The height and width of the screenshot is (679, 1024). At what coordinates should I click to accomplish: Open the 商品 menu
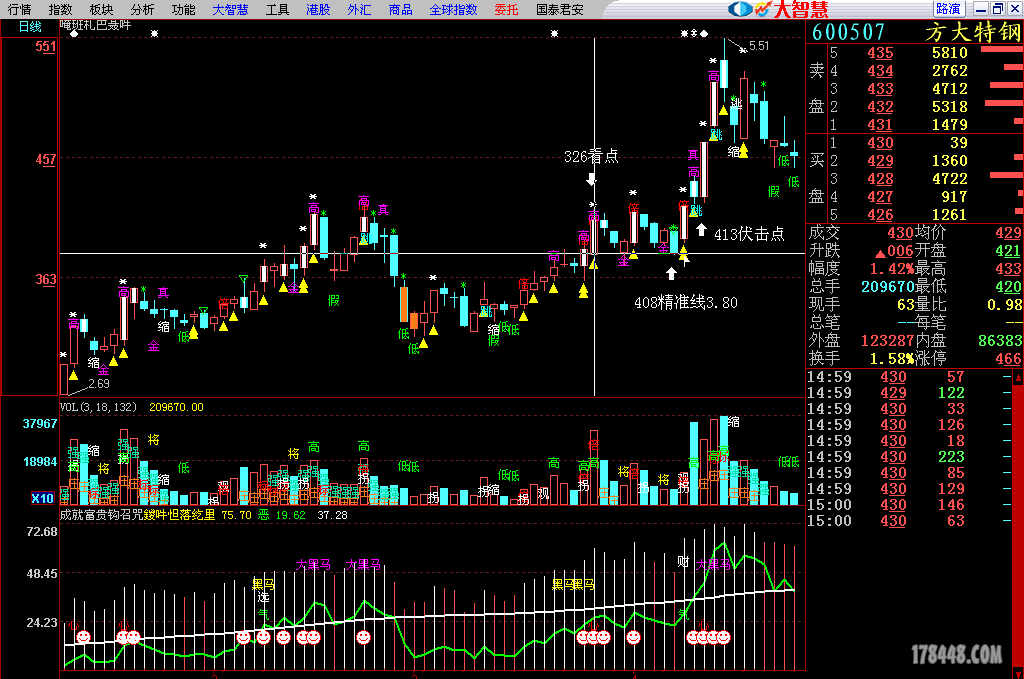point(400,9)
